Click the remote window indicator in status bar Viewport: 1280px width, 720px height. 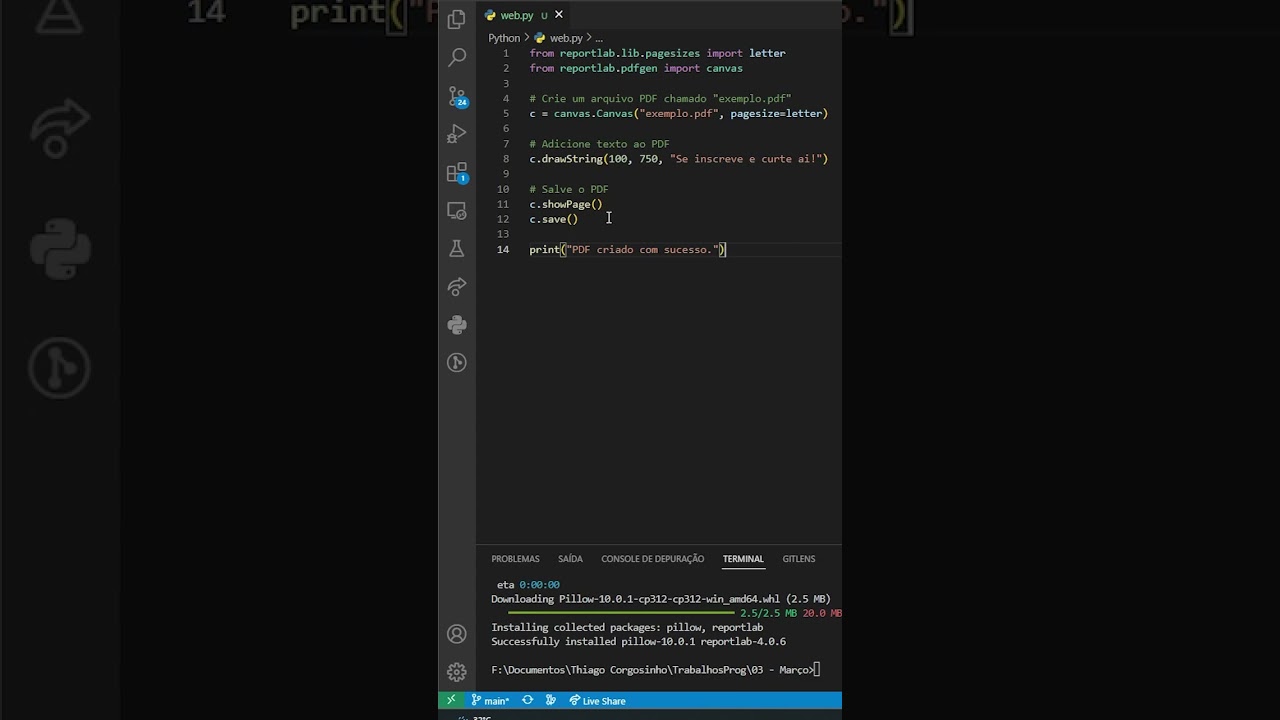click(x=451, y=701)
